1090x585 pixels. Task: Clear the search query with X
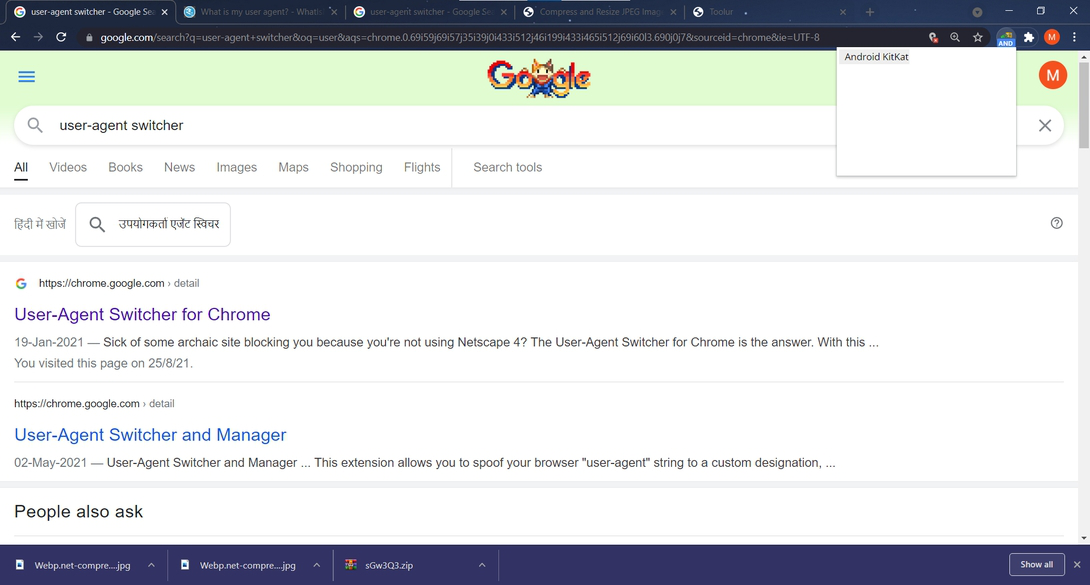pos(1045,125)
